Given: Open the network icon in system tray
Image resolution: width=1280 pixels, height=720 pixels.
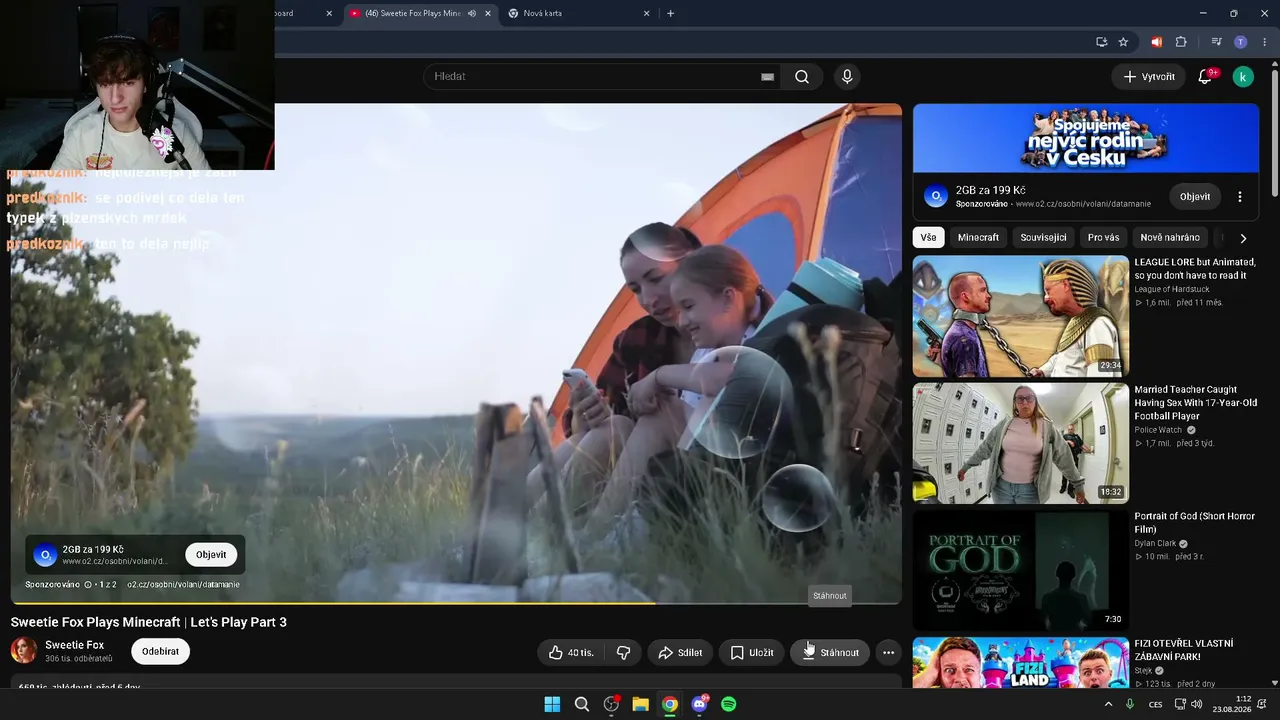Looking at the screenshot, I should 1180,704.
